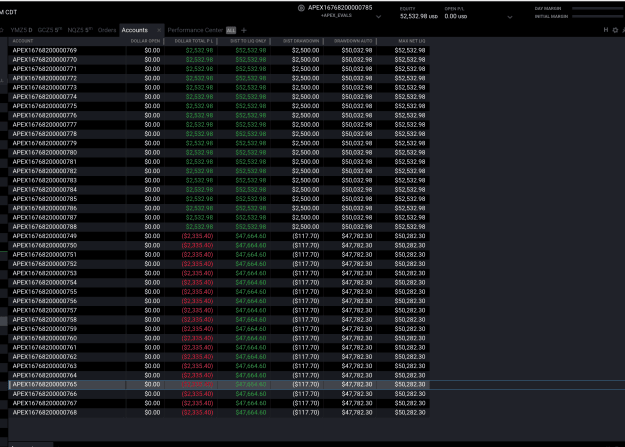This screenshot has height=447, width=625.
Task: Select account row APEX16768200000769
Action: coord(219,51)
